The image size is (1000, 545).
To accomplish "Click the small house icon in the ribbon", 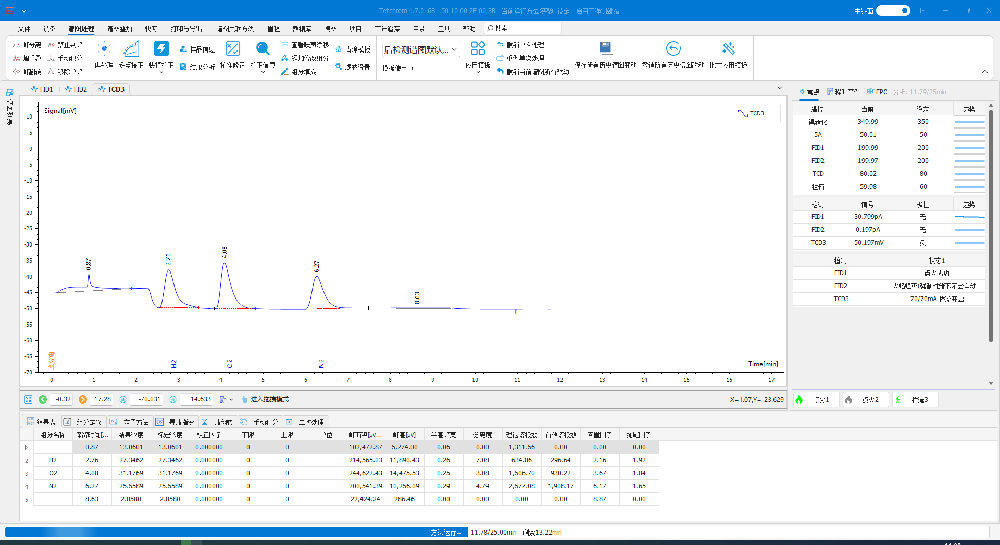I will click(339, 49).
